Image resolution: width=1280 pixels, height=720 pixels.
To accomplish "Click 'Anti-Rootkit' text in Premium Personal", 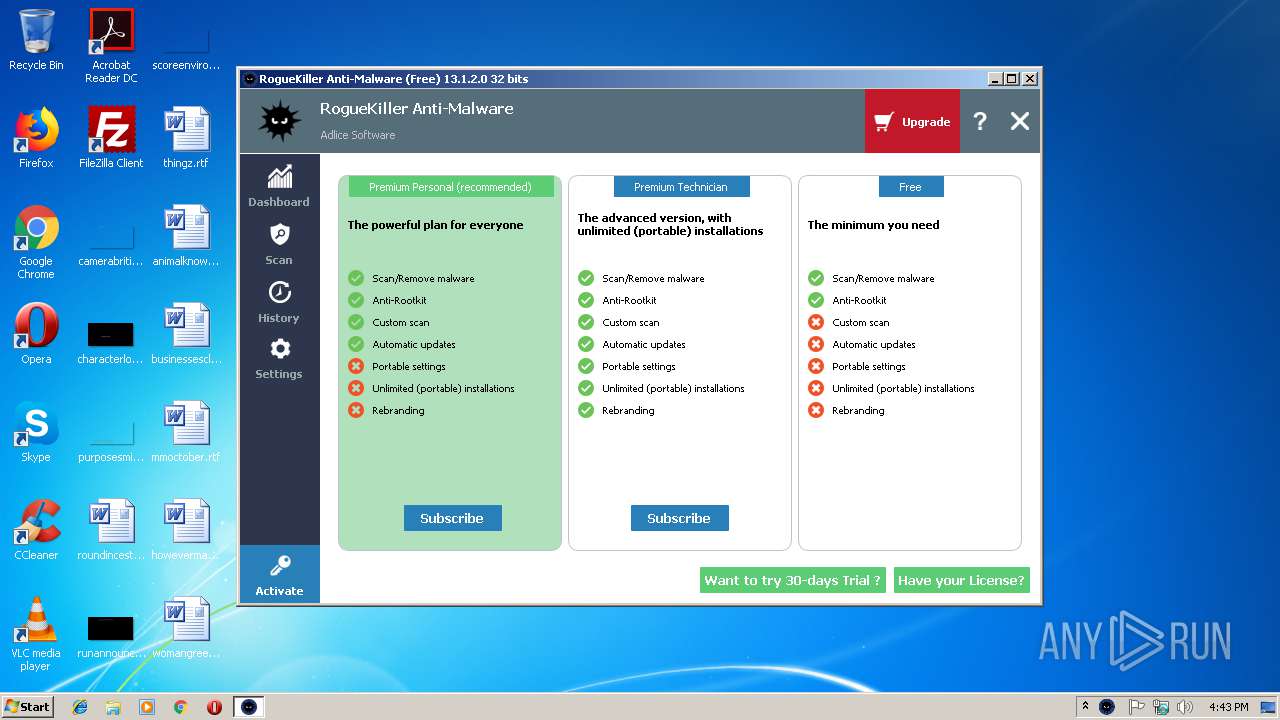I will pos(399,300).
